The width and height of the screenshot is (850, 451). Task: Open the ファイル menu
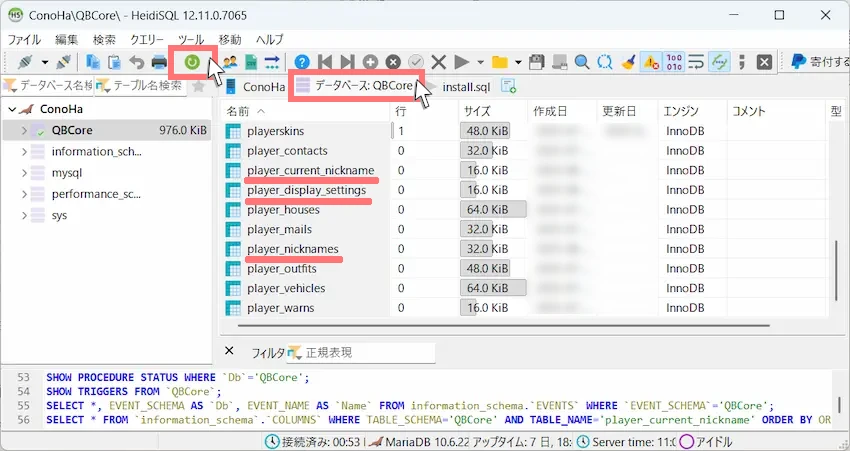(24, 40)
